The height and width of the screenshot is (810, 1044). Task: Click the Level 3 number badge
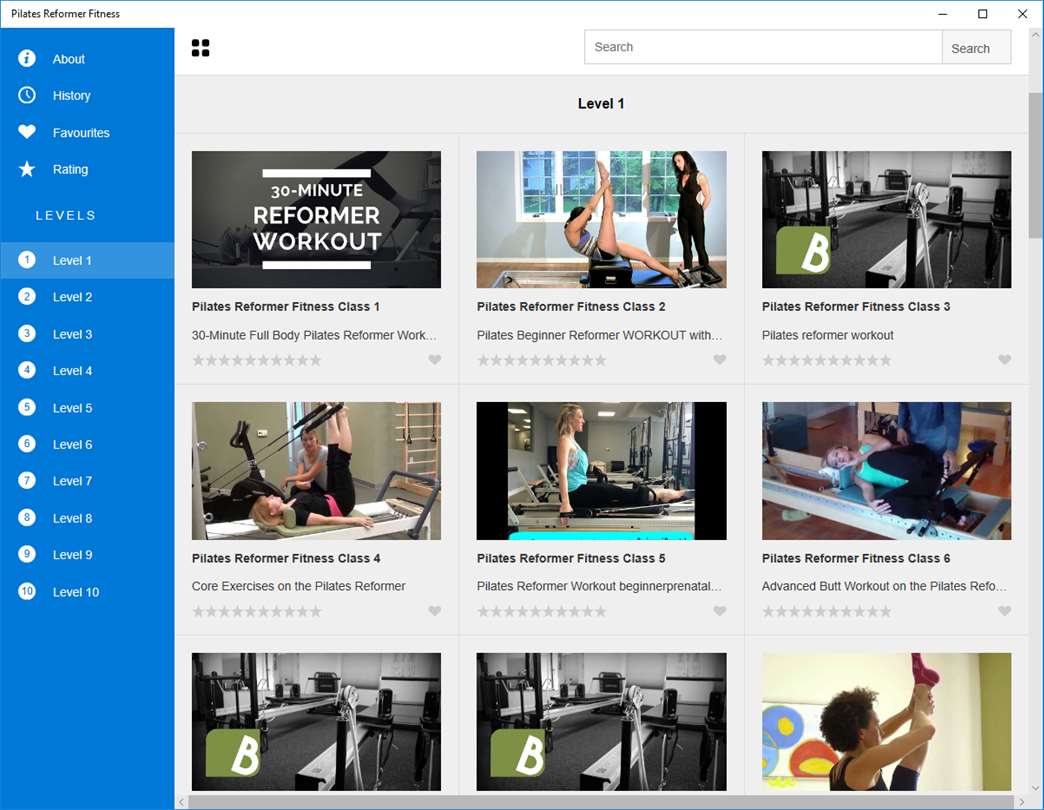27,333
